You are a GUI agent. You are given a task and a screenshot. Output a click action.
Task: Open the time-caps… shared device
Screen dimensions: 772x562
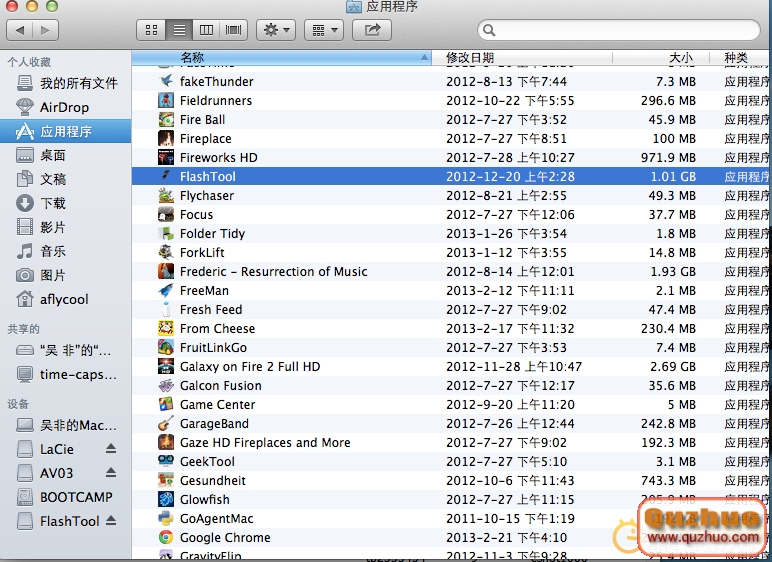click(66, 374)
